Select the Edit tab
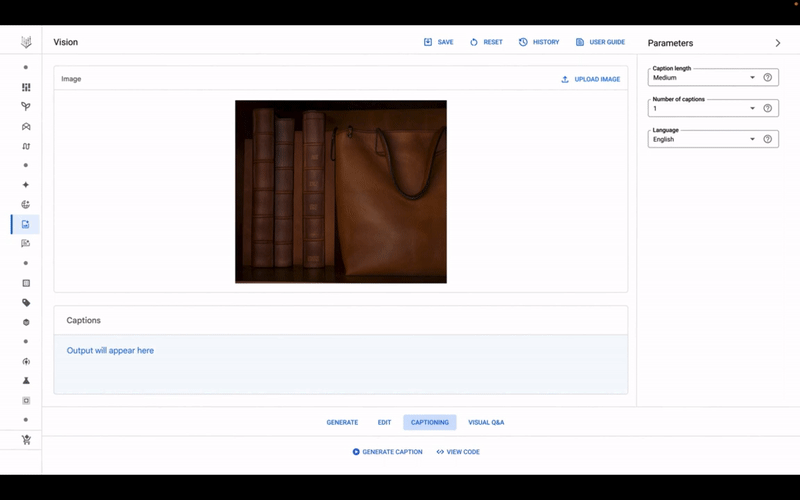The width and height of the screenshot is (800, 500). pos(384,423)
